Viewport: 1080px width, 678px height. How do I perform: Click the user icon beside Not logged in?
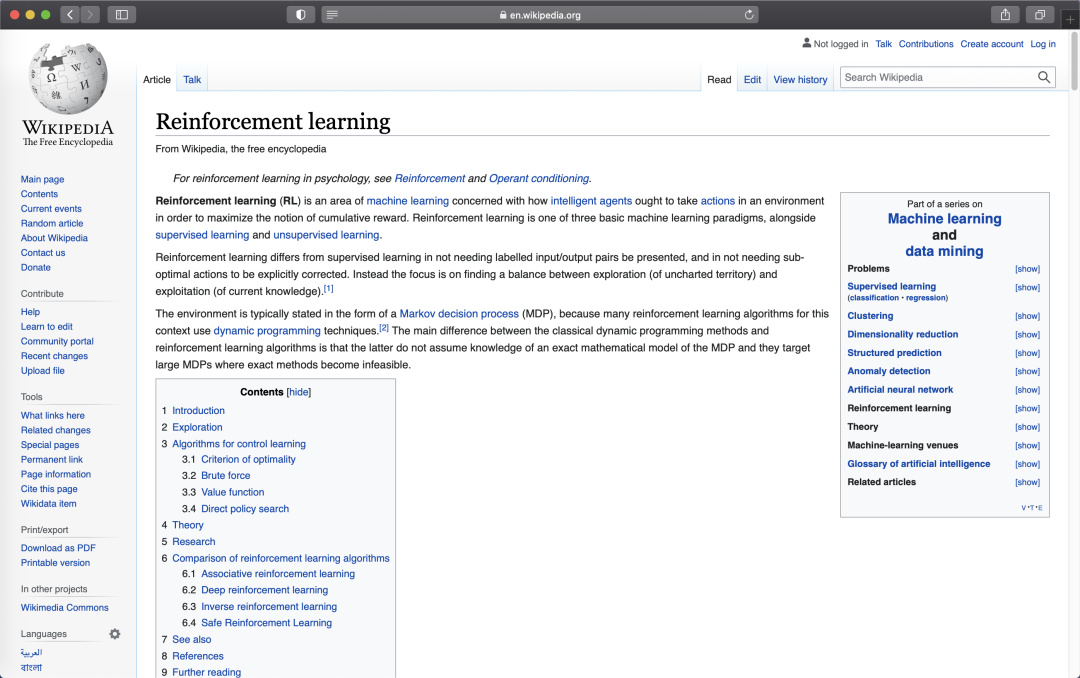(x=807, y=43)
